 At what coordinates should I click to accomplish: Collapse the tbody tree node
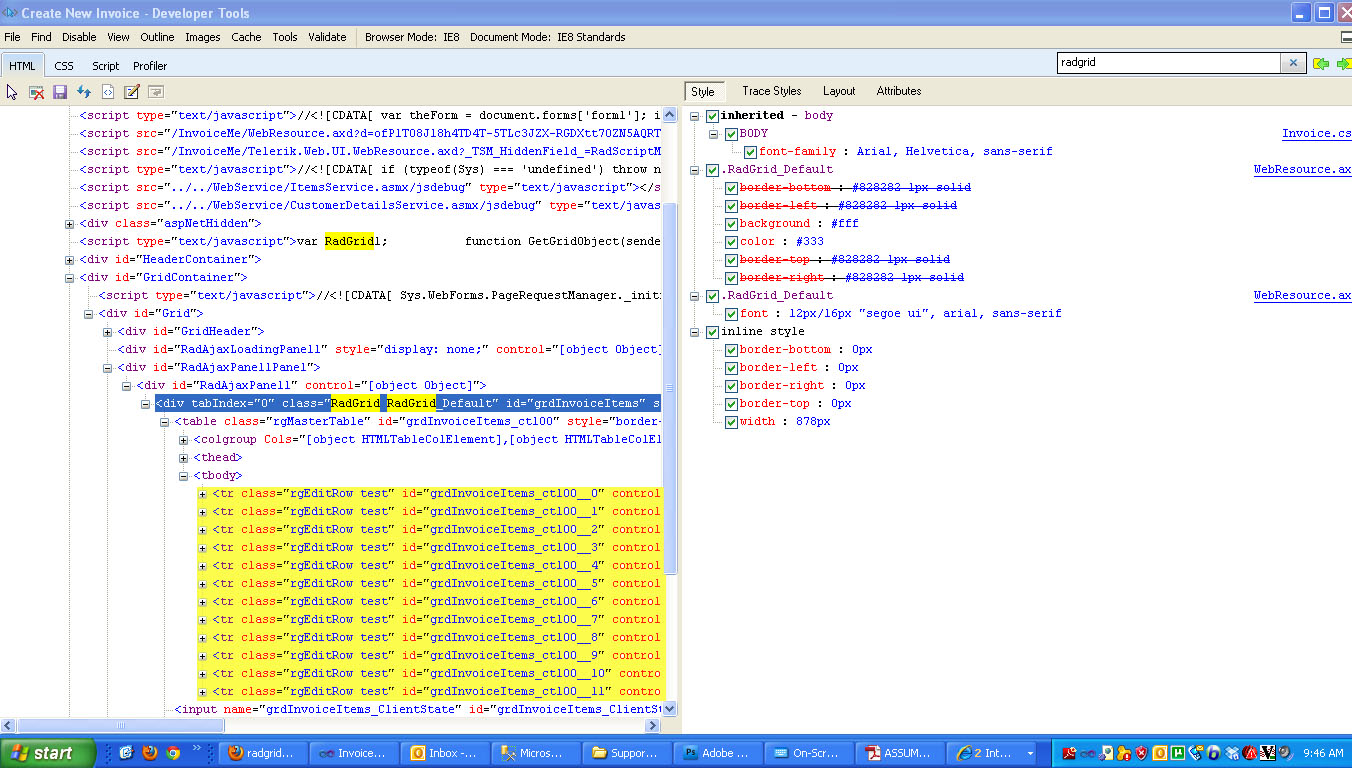[184, 476]
